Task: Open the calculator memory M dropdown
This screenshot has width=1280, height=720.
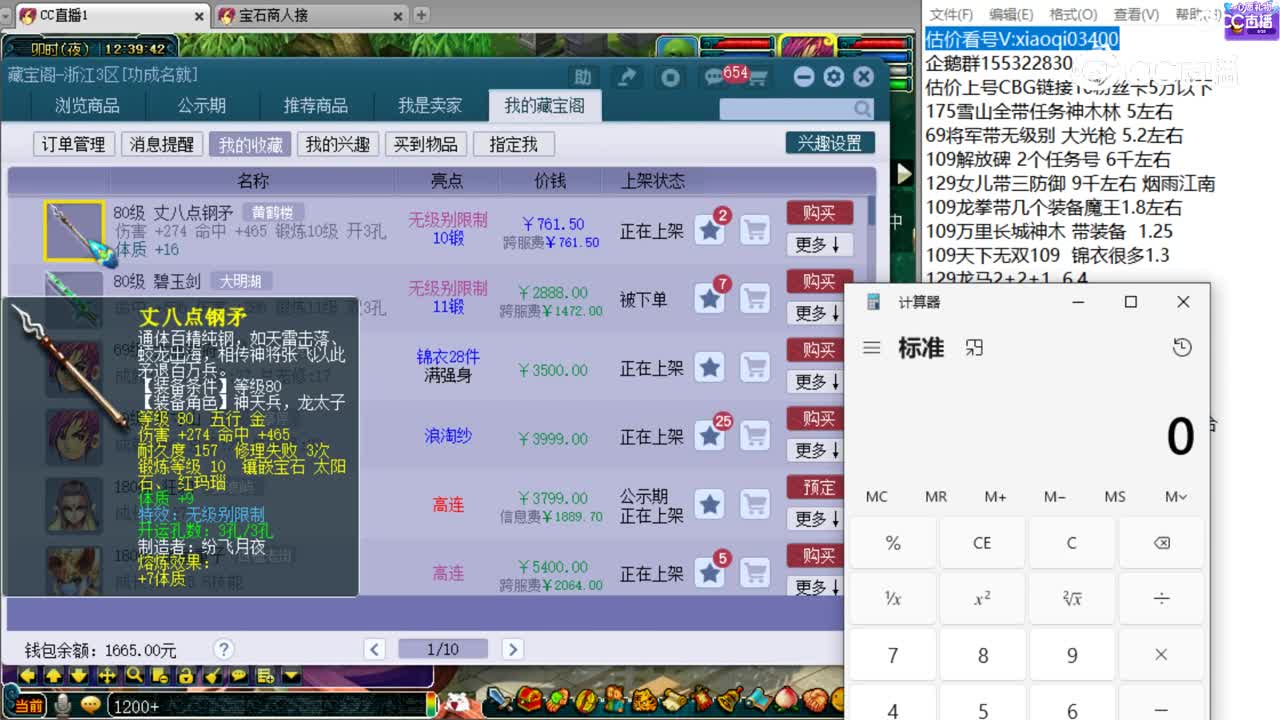Action: click(x=1178, y=497)
